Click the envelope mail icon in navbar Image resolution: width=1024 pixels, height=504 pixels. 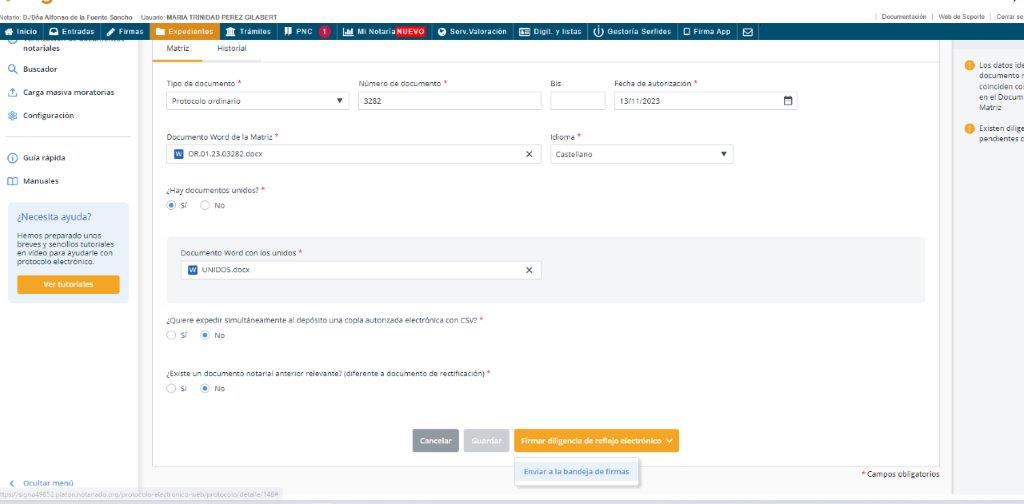(x=748, y=31)
